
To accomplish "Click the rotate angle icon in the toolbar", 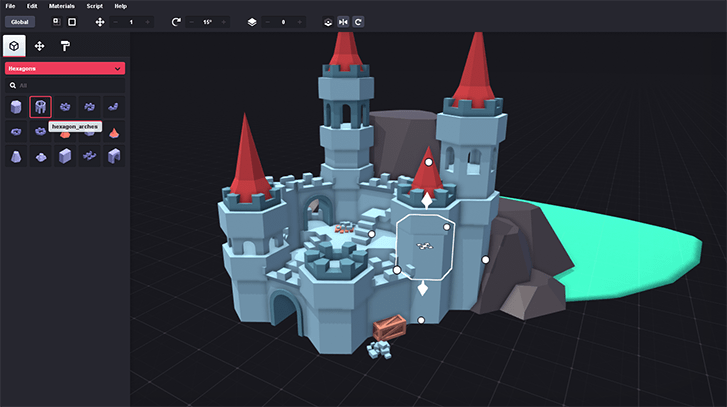I will click(177, 21).
